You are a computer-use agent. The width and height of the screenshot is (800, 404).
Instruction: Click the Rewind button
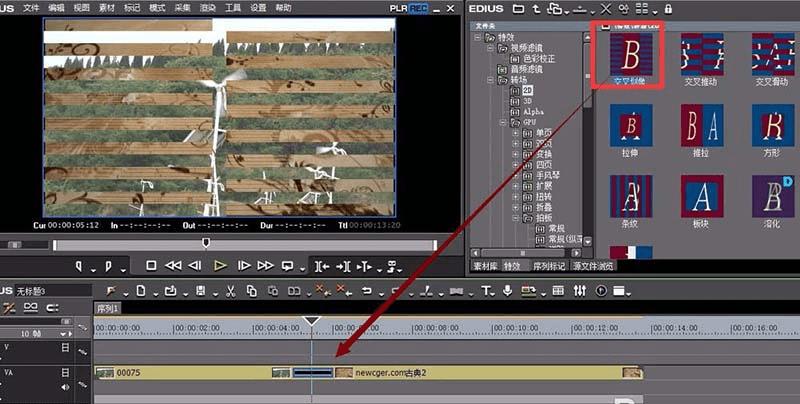(173, 266)
